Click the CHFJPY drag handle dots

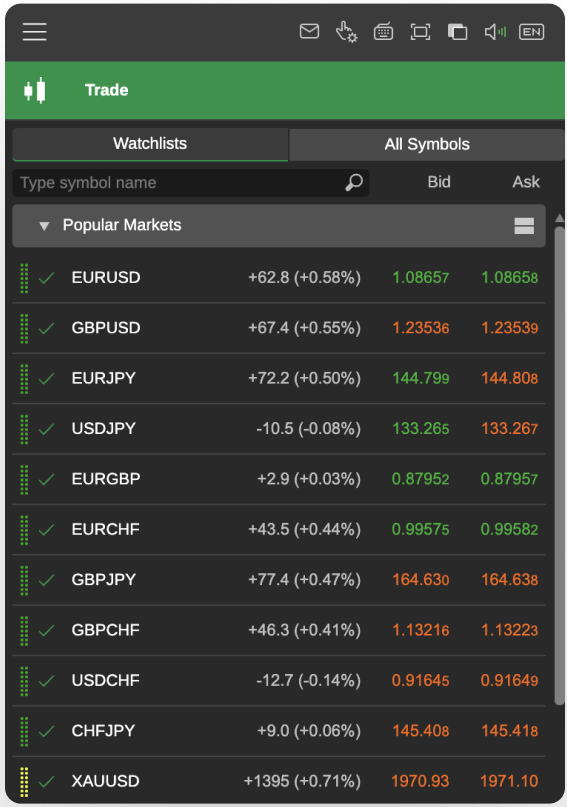pos(24,731)
